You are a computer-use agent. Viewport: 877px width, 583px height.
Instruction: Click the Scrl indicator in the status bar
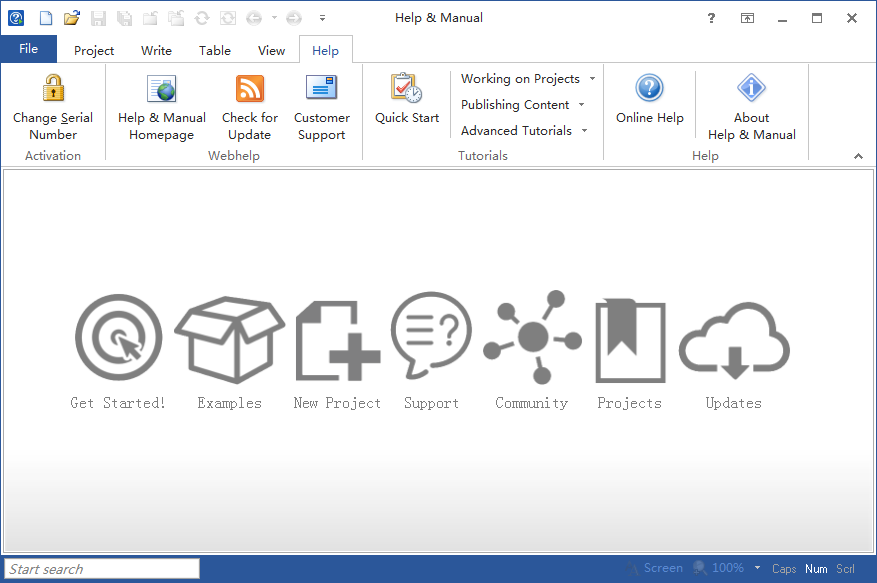pos(845,568)
